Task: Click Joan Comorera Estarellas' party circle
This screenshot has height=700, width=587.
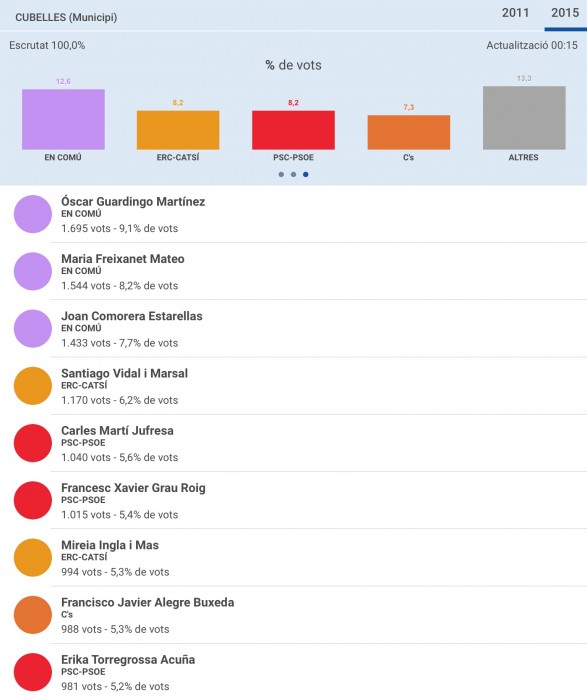Action: click(33, 329)
